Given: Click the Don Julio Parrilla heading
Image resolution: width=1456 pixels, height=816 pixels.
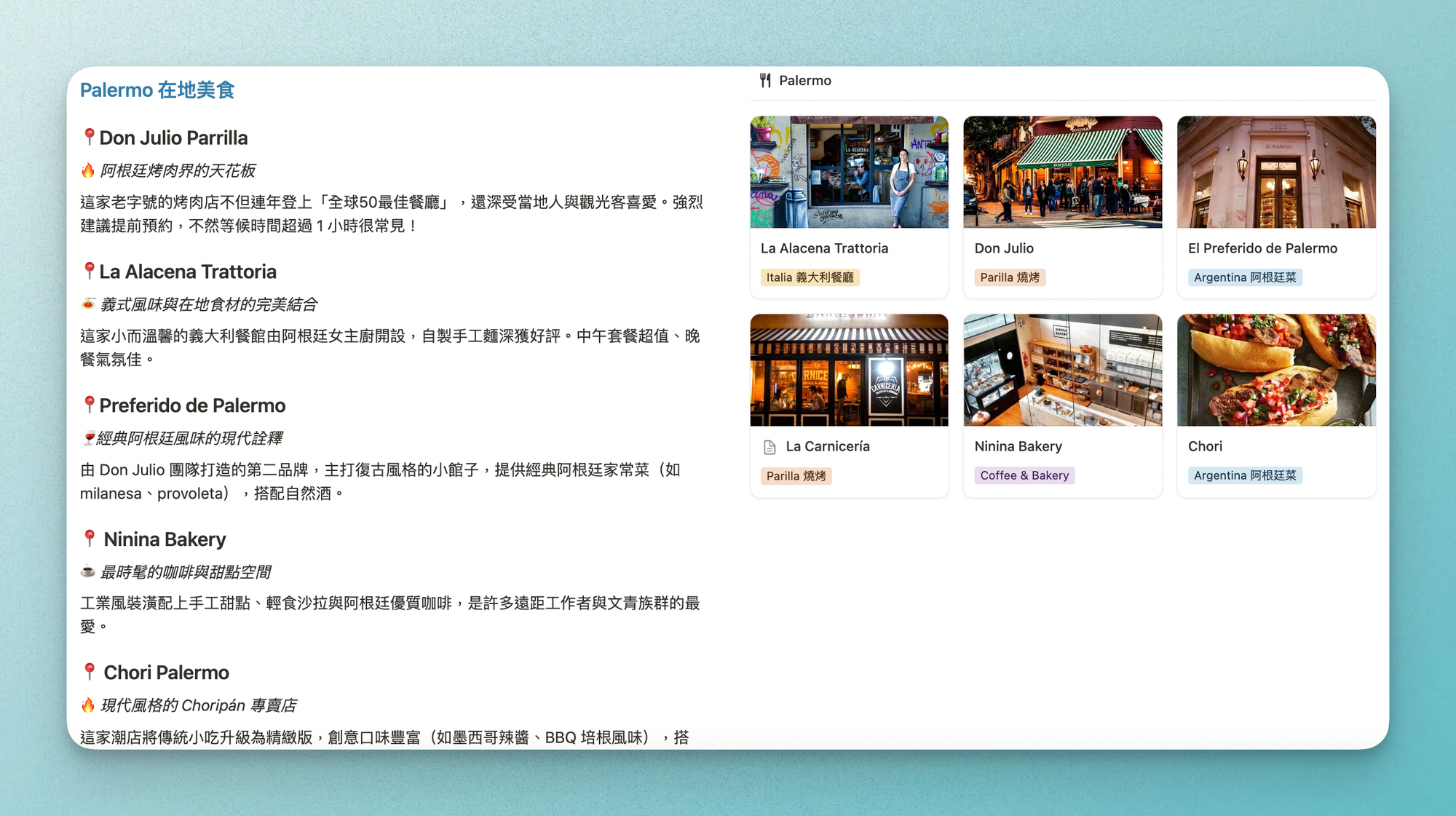Looking at the screenshot, I should (x=173, y=138).
